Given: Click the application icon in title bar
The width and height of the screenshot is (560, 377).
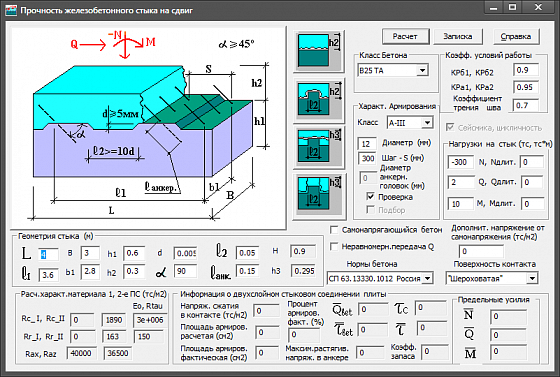Looking at the screenshot, I should coord(11,10).
